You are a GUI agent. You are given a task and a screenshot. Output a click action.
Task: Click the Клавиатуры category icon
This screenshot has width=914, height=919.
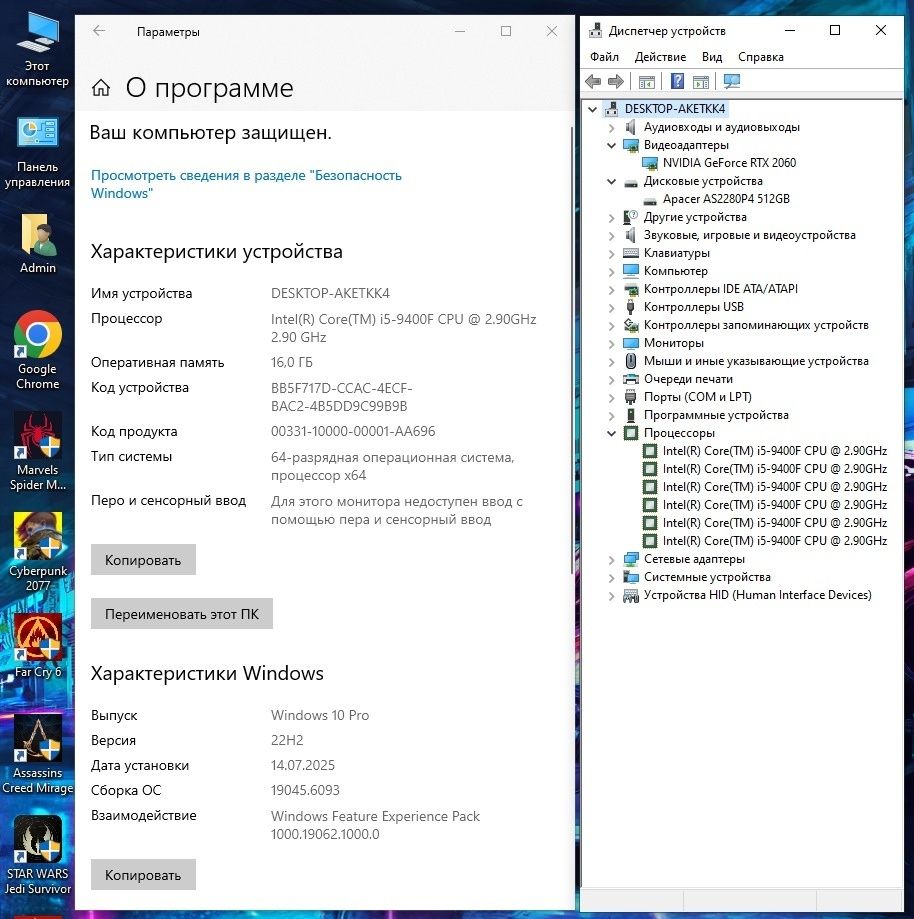click(630, 253)
